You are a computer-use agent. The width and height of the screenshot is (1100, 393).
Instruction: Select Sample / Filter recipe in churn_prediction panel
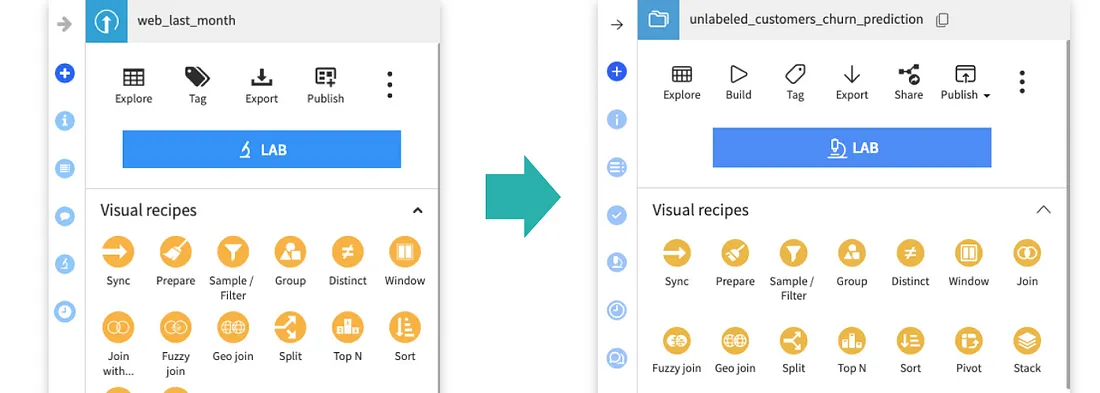coord(793,253)
